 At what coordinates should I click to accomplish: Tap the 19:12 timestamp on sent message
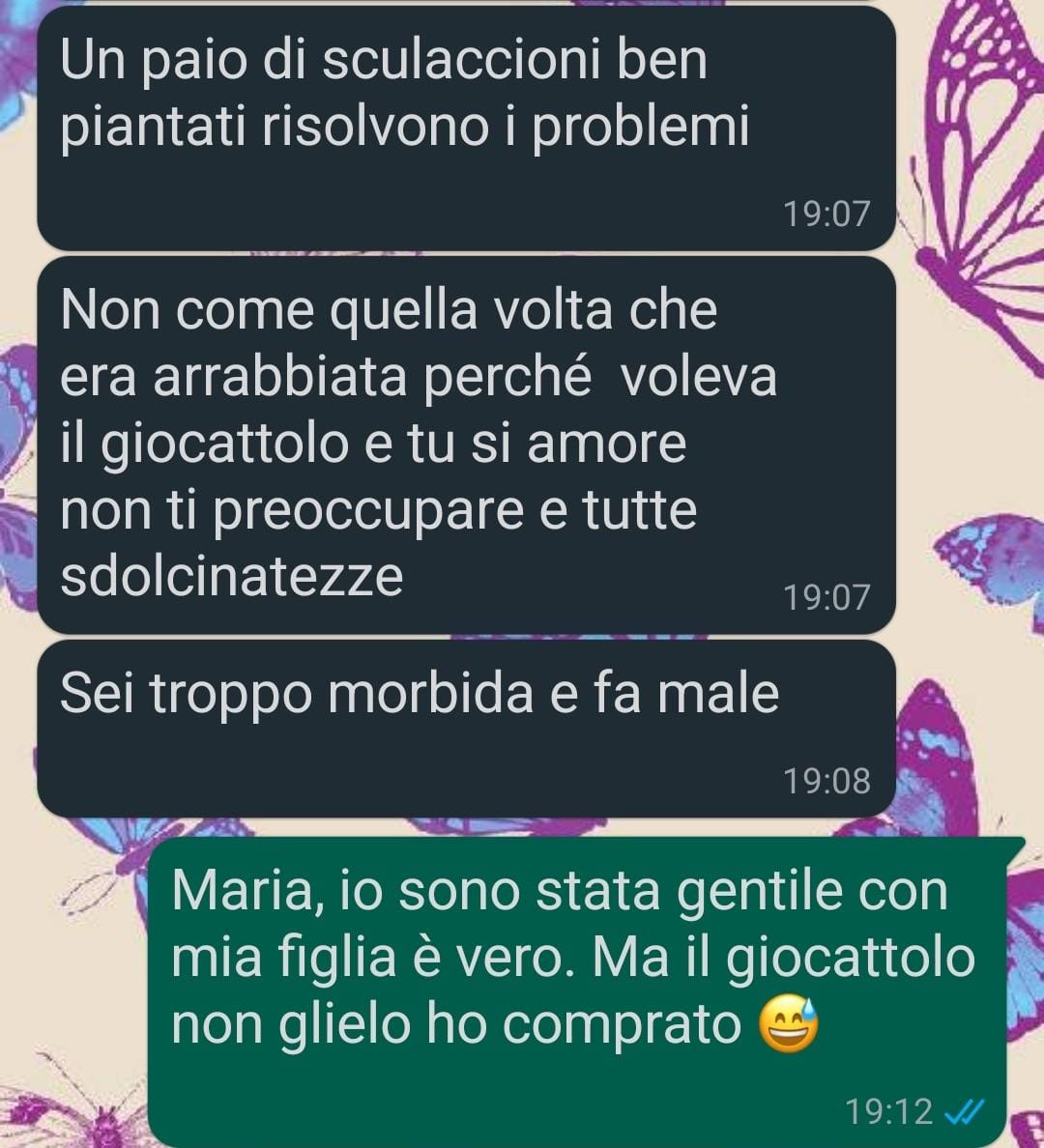(888, 1112)
